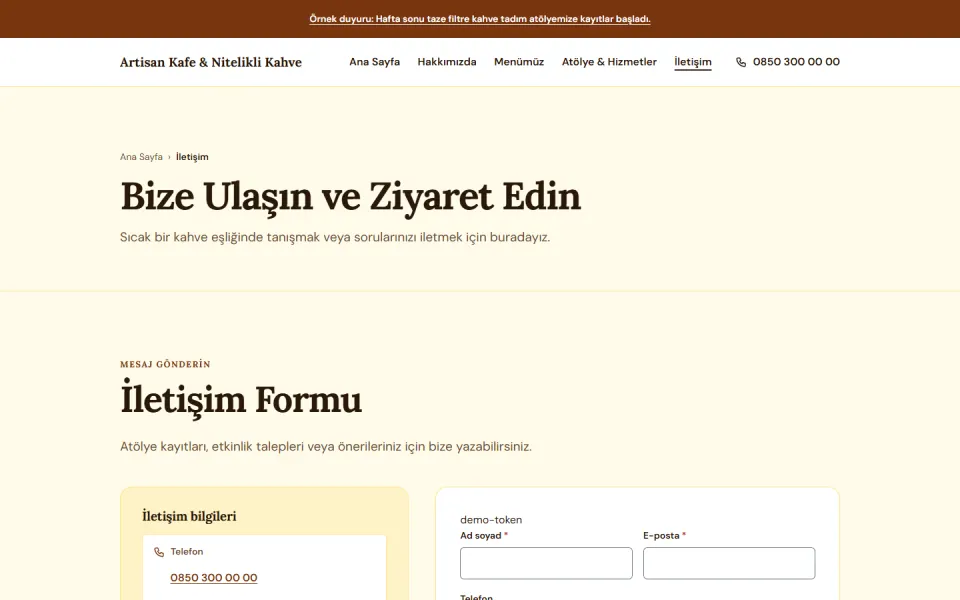960x600 pixels.
Task: Focus the Ad soyad input field
Action: click(x=546, y=563)
